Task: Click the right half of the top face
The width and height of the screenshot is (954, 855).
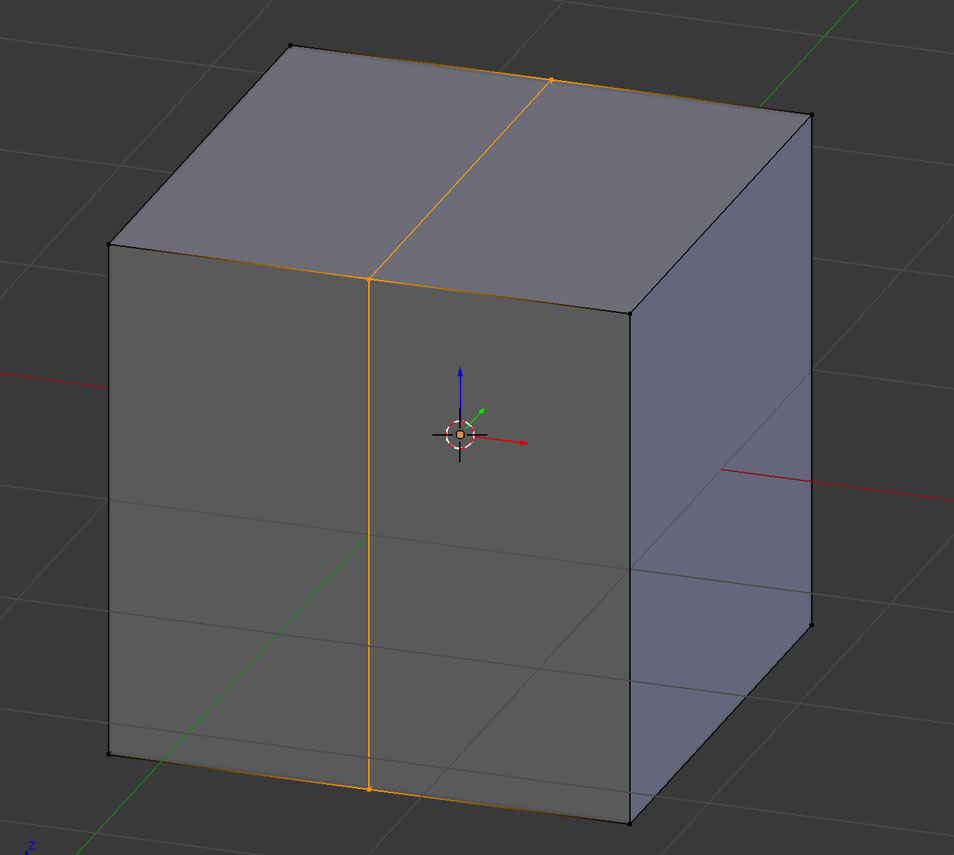Action: 590,198
